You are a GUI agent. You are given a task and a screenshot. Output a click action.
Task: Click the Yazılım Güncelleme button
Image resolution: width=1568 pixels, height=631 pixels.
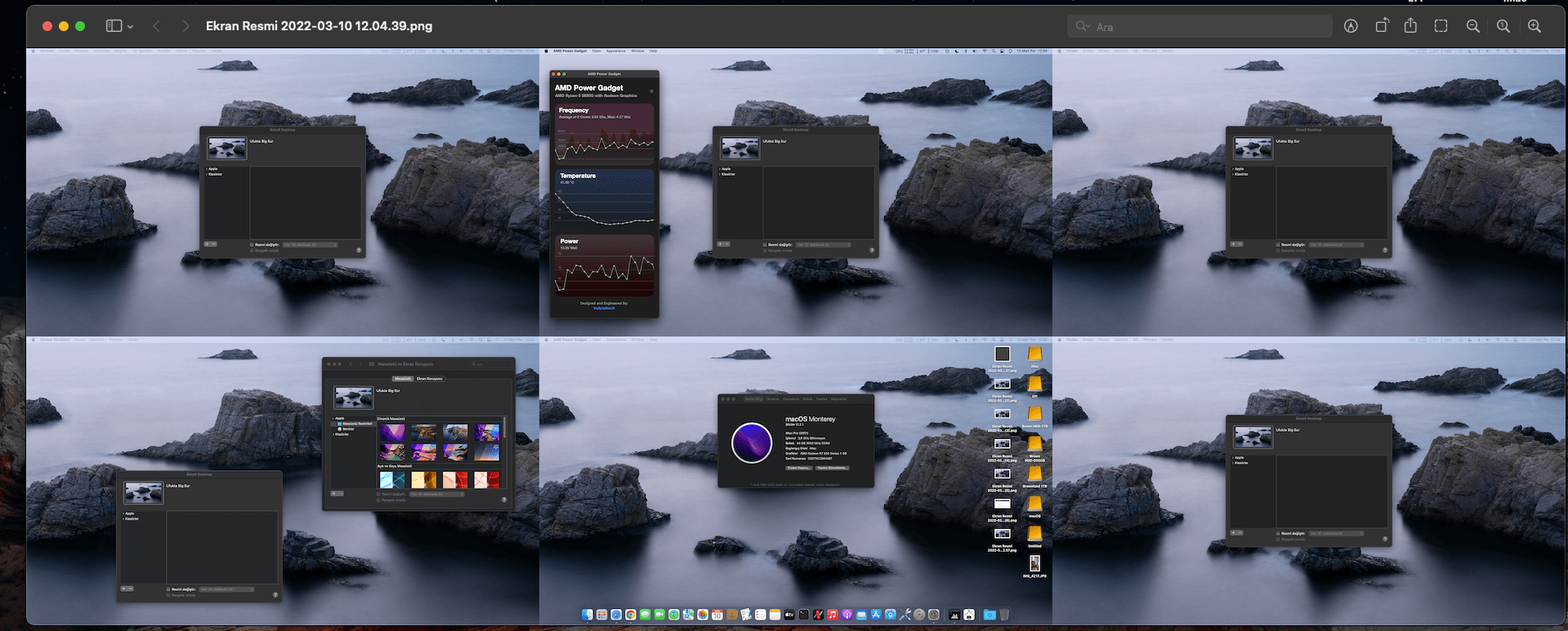[832, 468]
